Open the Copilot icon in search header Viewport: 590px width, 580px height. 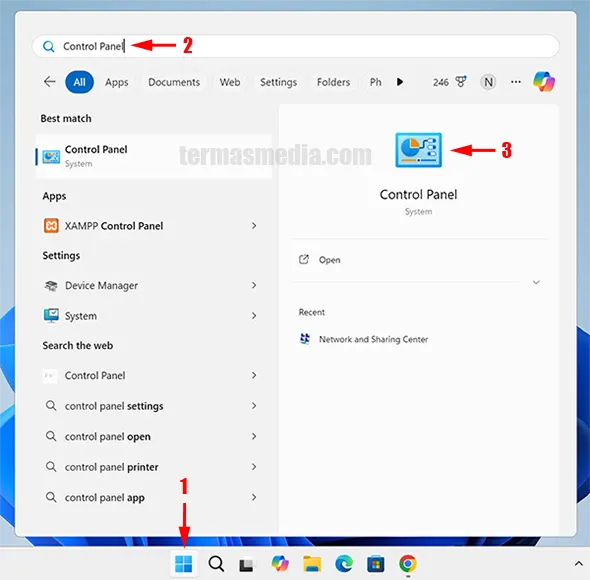click(544, 81)
